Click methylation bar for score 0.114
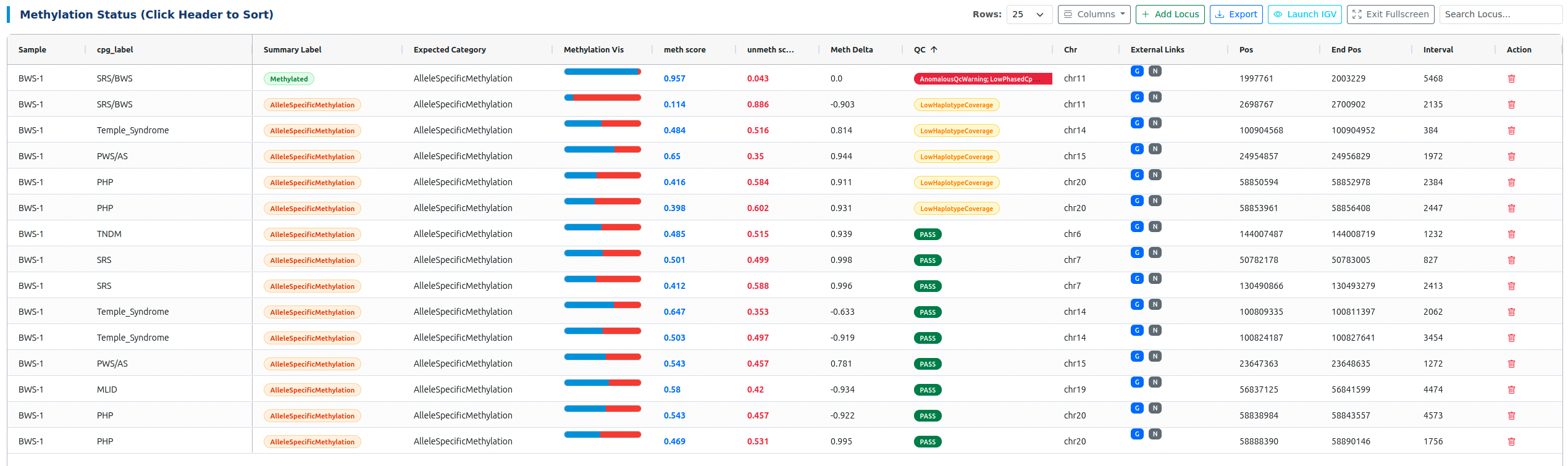 tap(602, 98)
